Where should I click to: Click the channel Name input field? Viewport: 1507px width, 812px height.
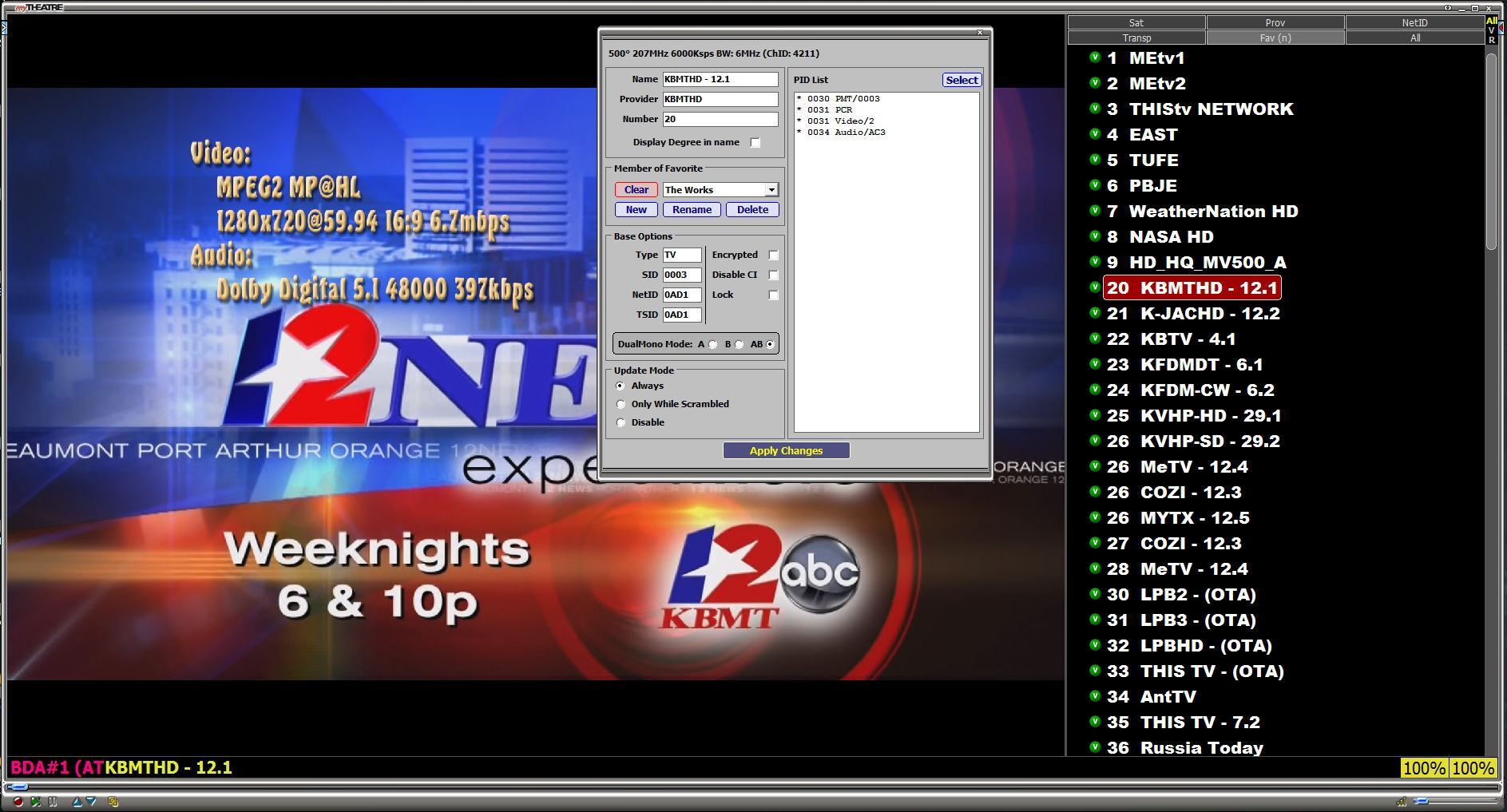click(720, 79)
